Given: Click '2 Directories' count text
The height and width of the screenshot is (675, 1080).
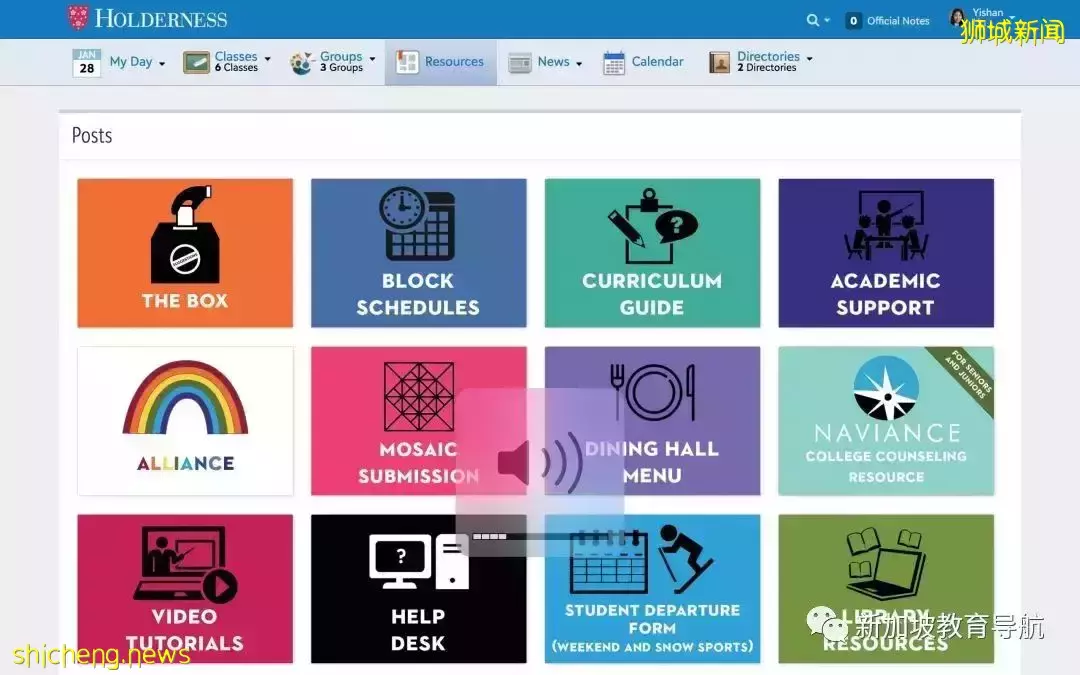Looking at the screenshot, I should pyautogui.click(x=767, y=68).
